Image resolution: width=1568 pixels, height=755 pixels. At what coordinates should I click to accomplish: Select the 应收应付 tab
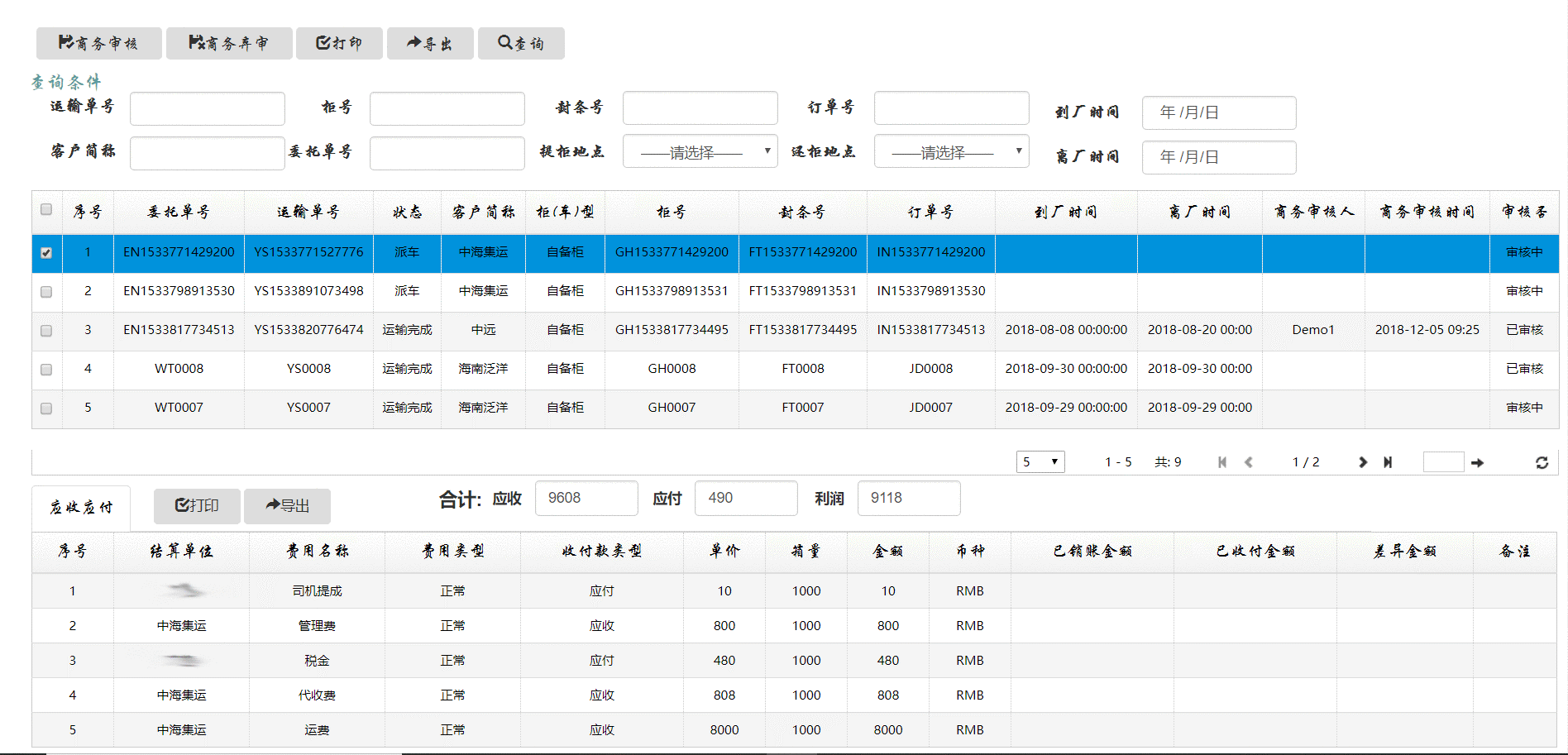point(81,508)
